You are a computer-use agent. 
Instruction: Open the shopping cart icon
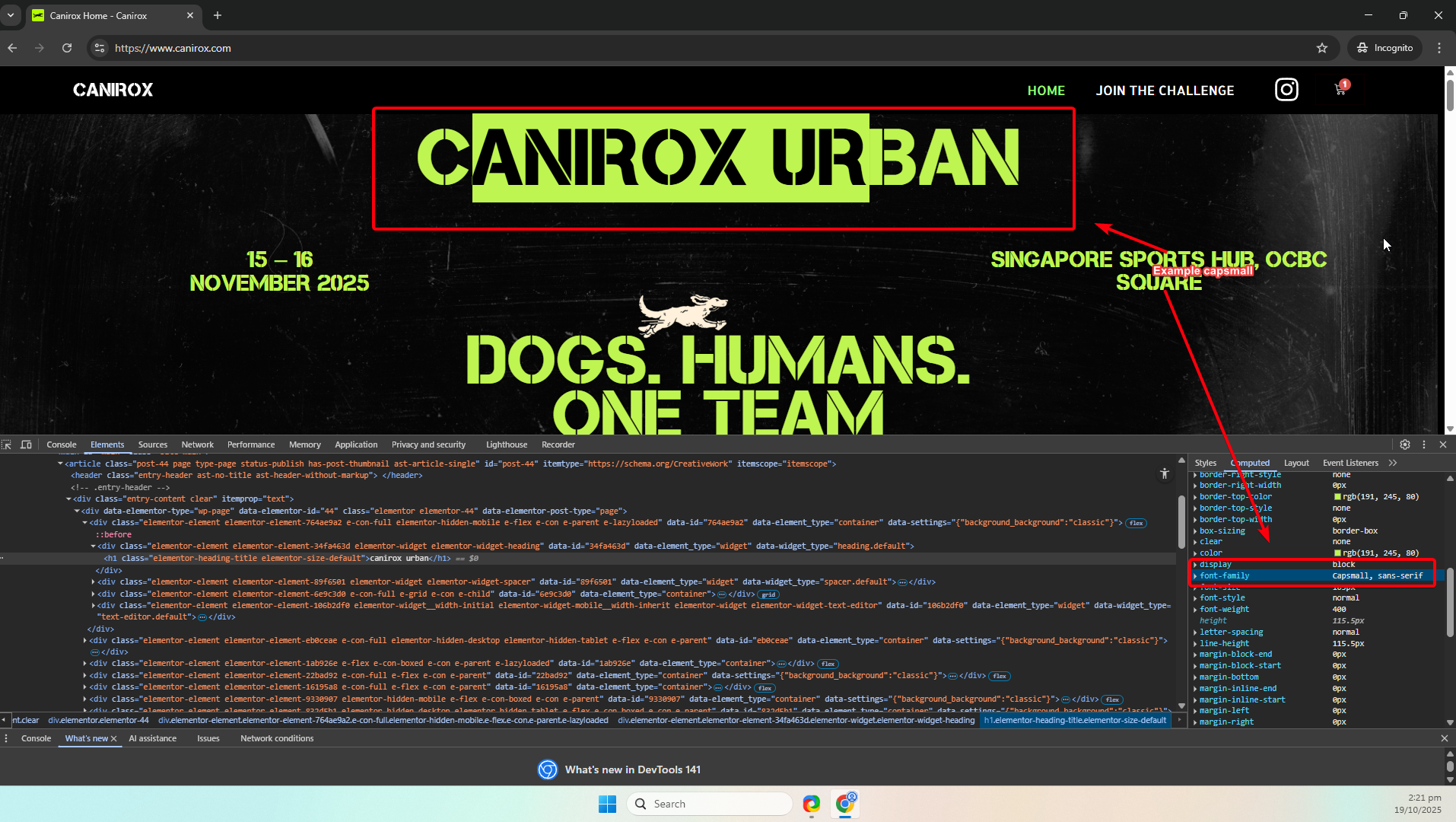(x=1340, y=90)
